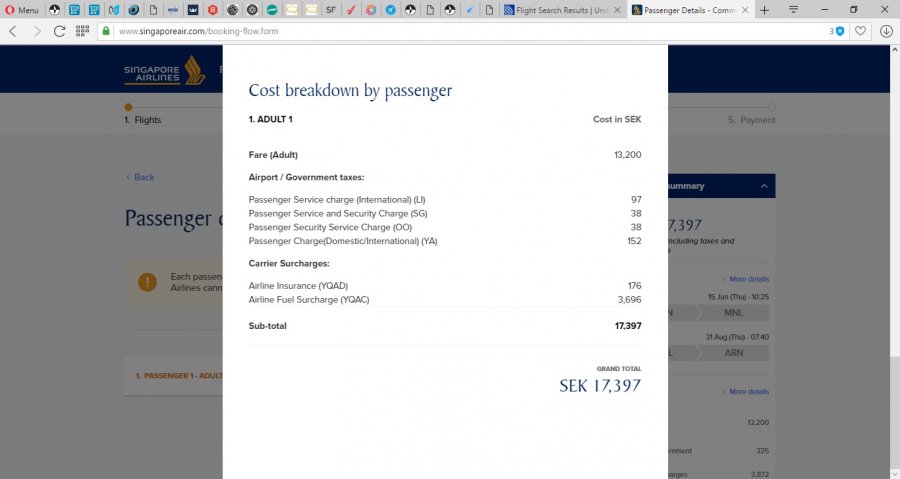This screenshot has width=900, height=479.
Task: Click the browser Back arrow
Action: point(12,31)
